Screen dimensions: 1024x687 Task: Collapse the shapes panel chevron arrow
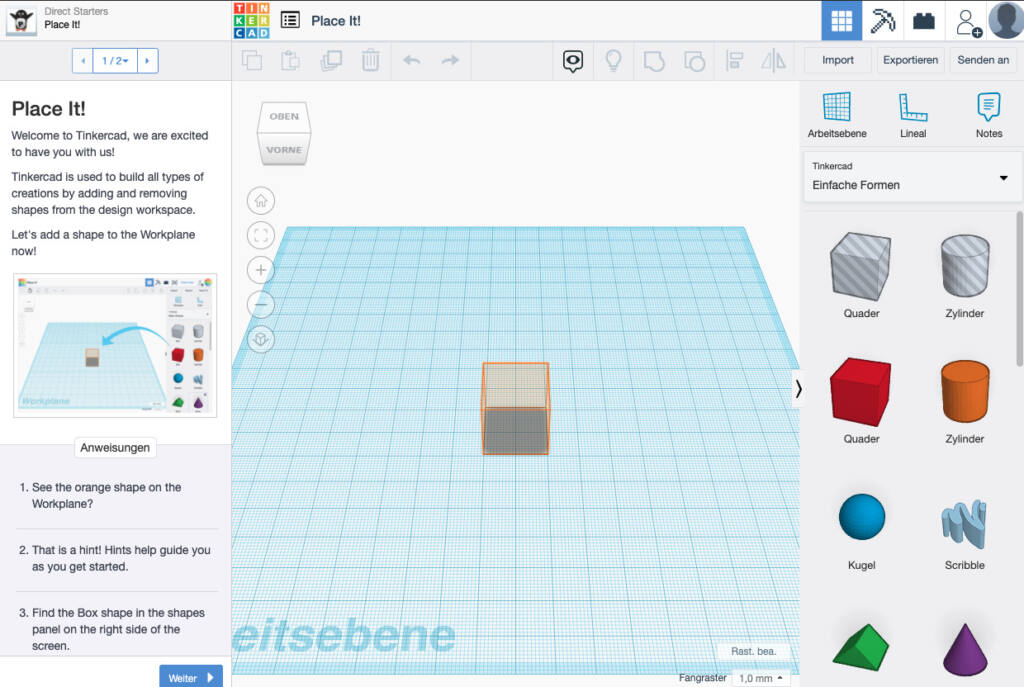pos(798,389)
